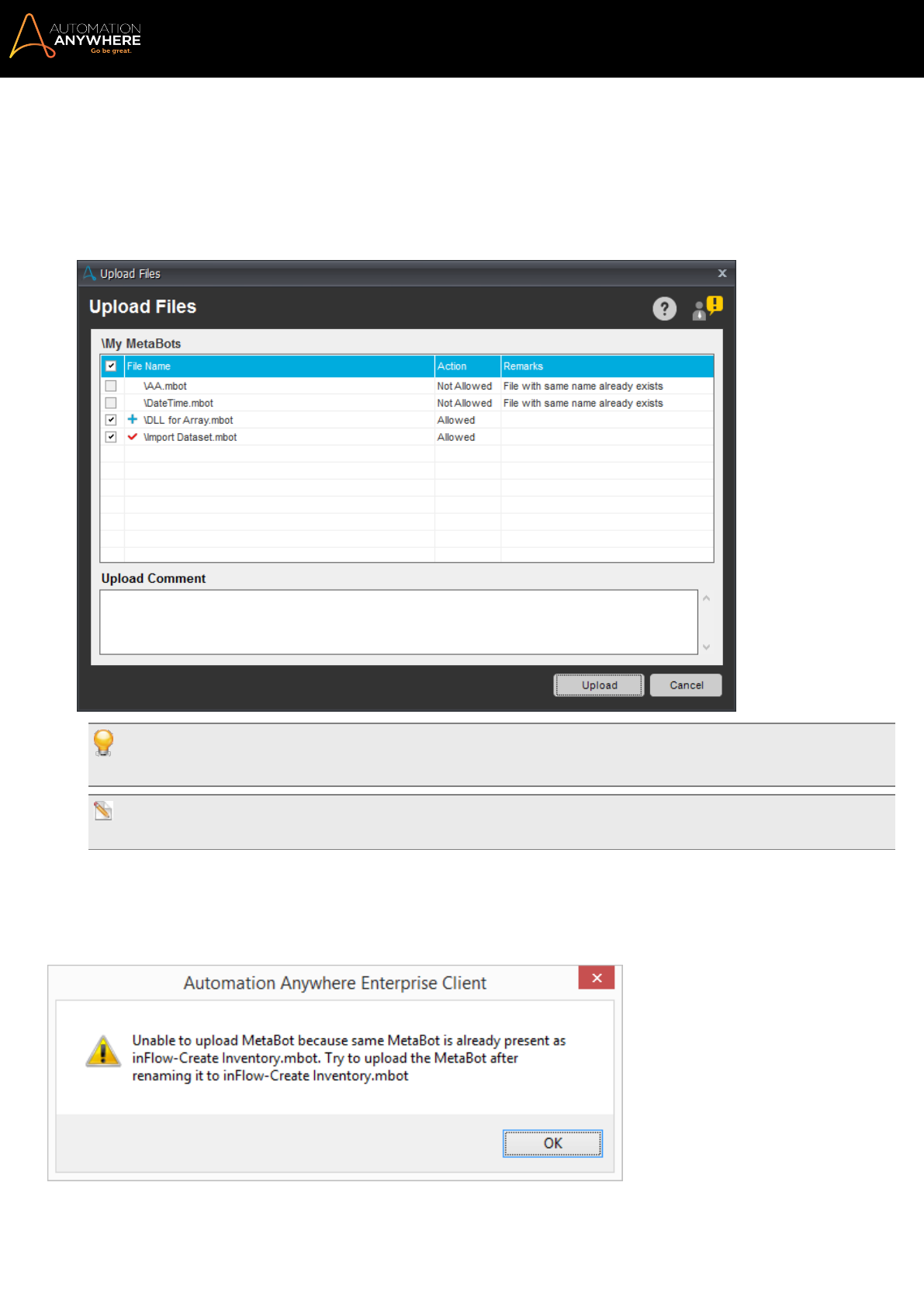Close the Upload Files window
The height and width of the screenshot is (1307, 924).
(x=722, y=273)
